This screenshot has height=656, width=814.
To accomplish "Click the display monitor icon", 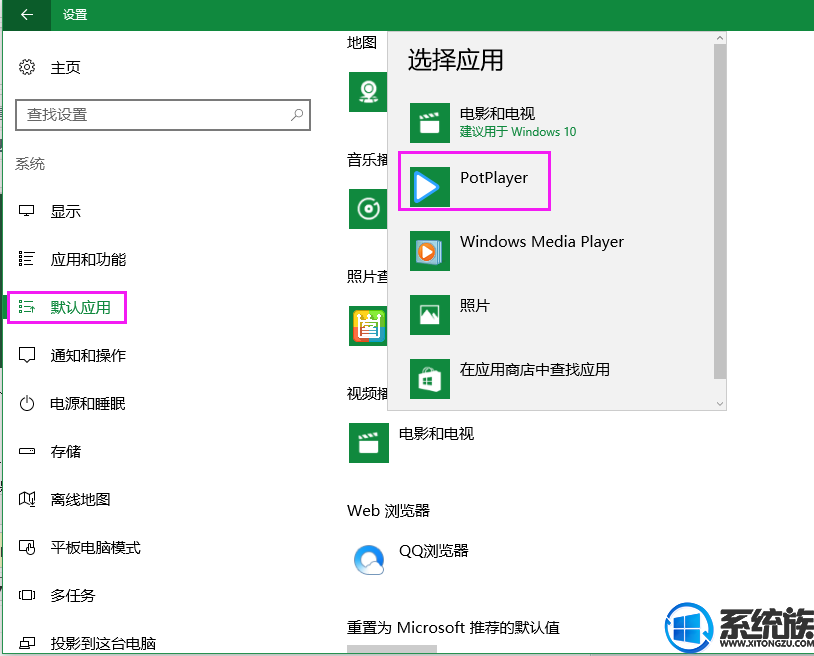I will (x=26, y=211).
